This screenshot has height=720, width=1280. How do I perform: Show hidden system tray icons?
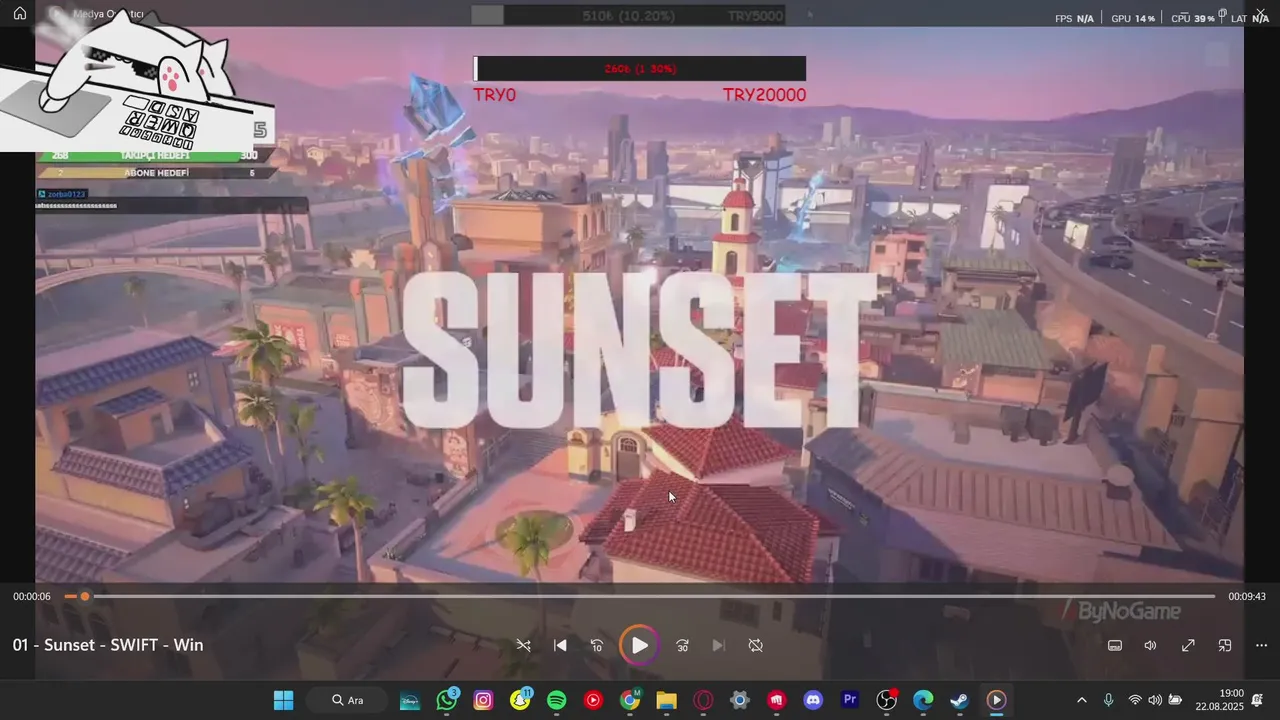(1081, 700)
